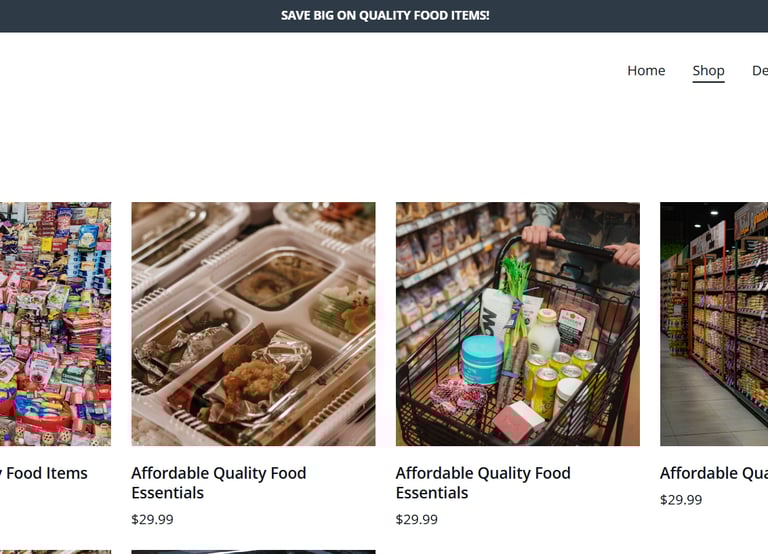Open title link below food containers photo
The height and width of the screenshot is (554, 768).
click(218, 483)
